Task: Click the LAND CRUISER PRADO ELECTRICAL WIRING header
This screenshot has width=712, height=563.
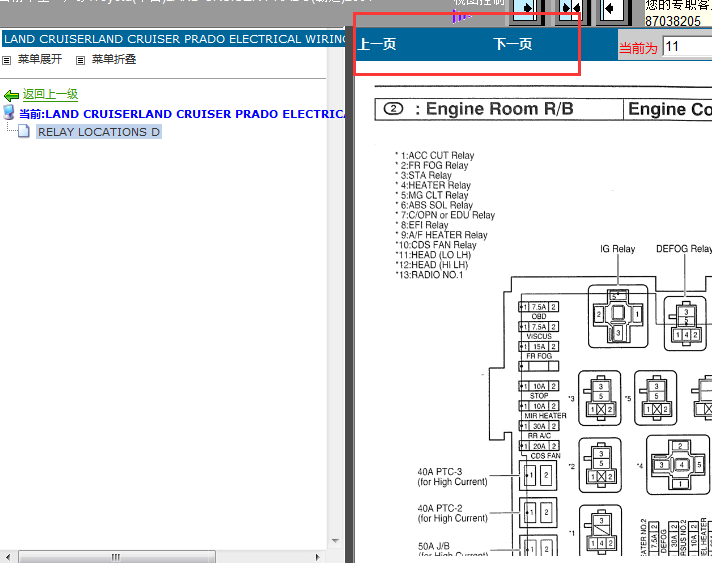Action: pos(174,39)
